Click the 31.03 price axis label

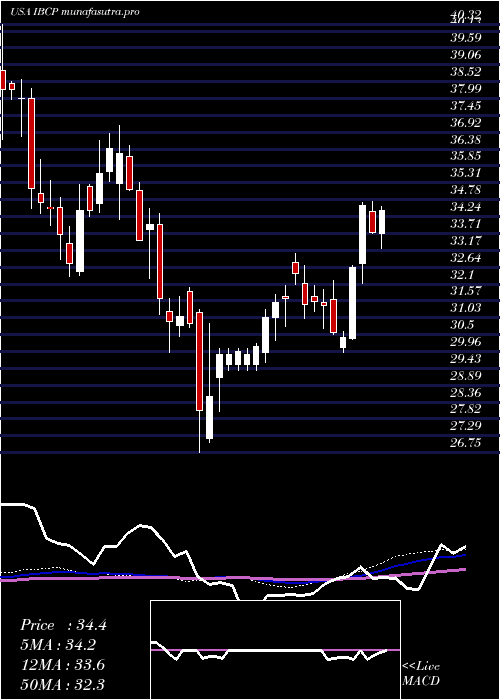click(466, 308)
